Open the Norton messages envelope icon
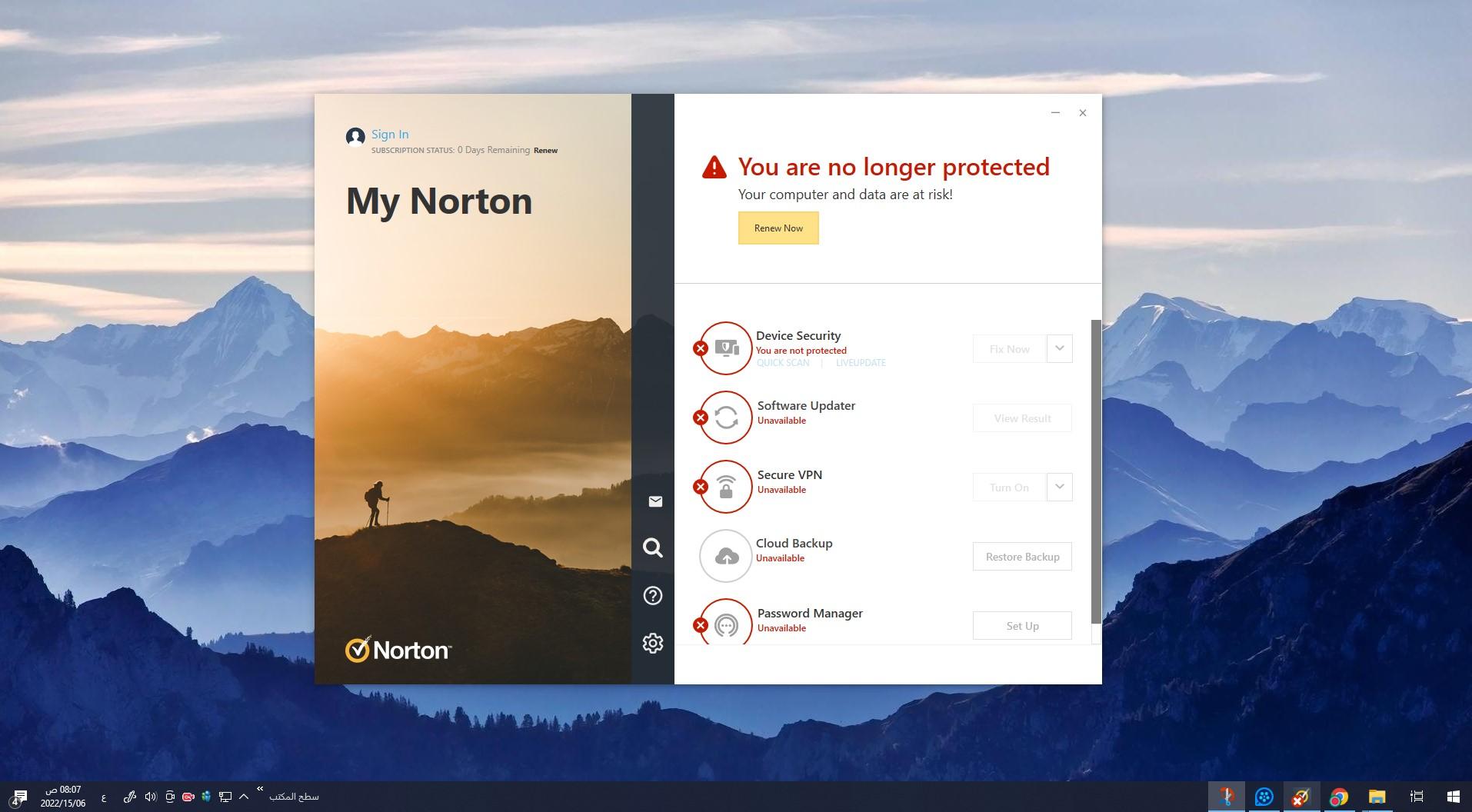 click(655, 501)
